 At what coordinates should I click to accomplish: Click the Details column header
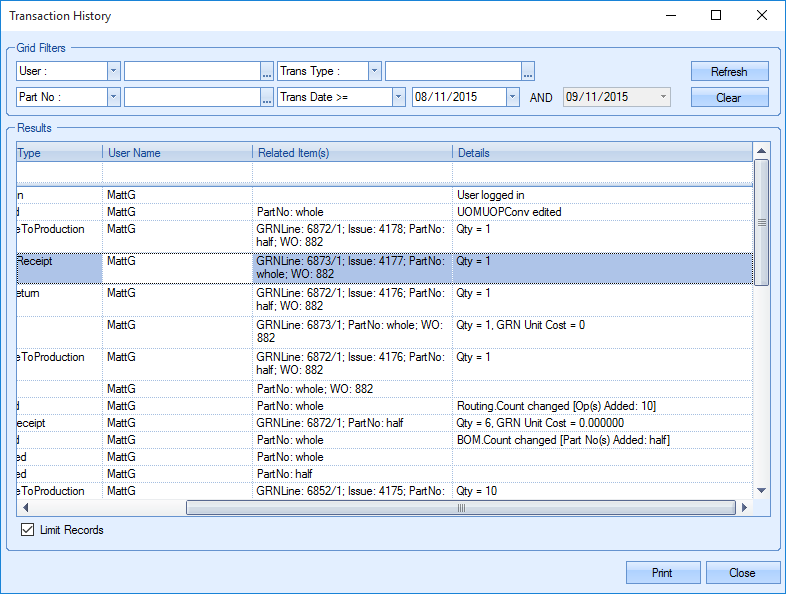[x=600, y=153]
